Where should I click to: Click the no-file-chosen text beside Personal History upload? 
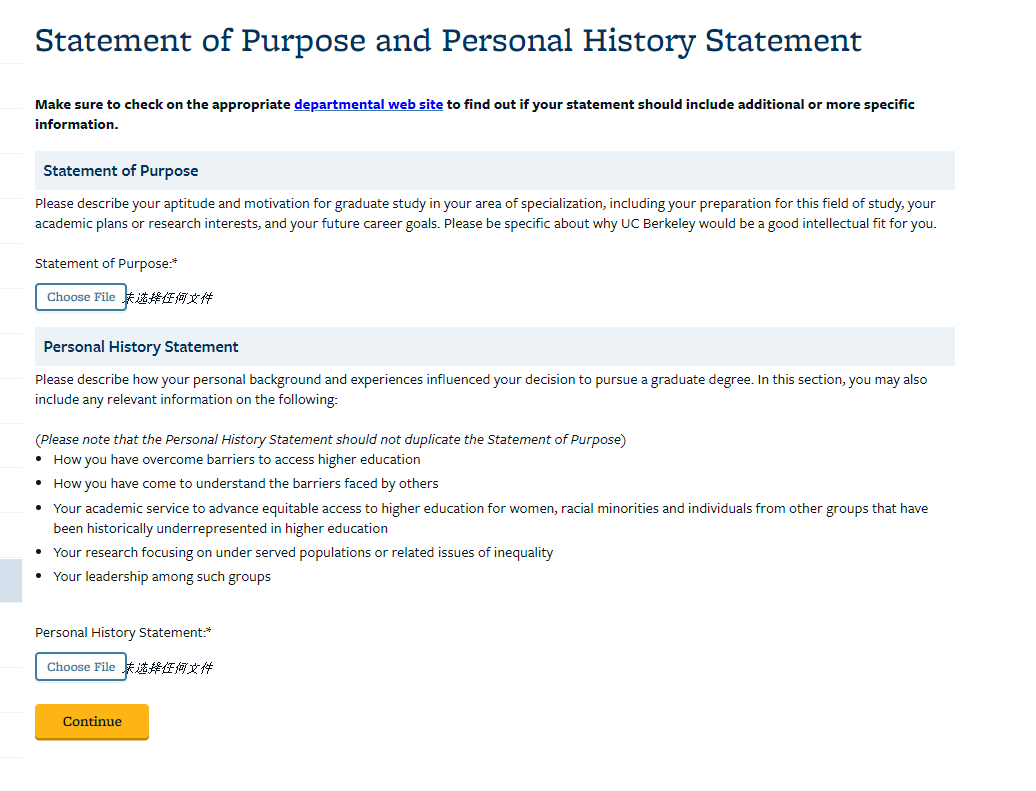click(169, 668)
